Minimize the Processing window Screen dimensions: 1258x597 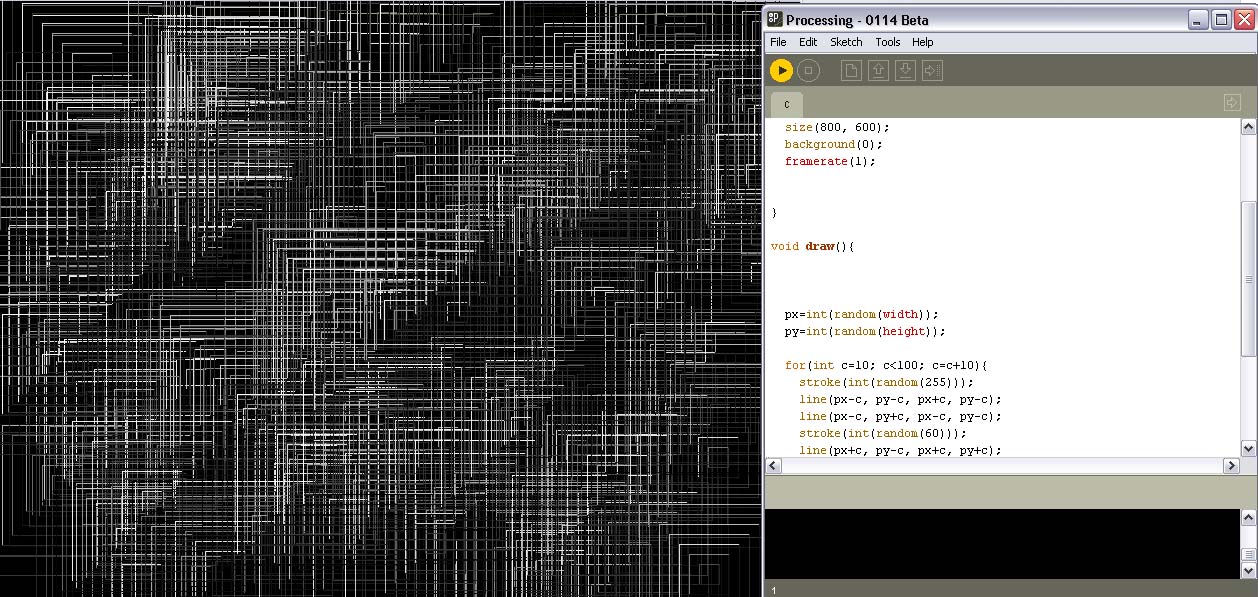point(1198,20)
